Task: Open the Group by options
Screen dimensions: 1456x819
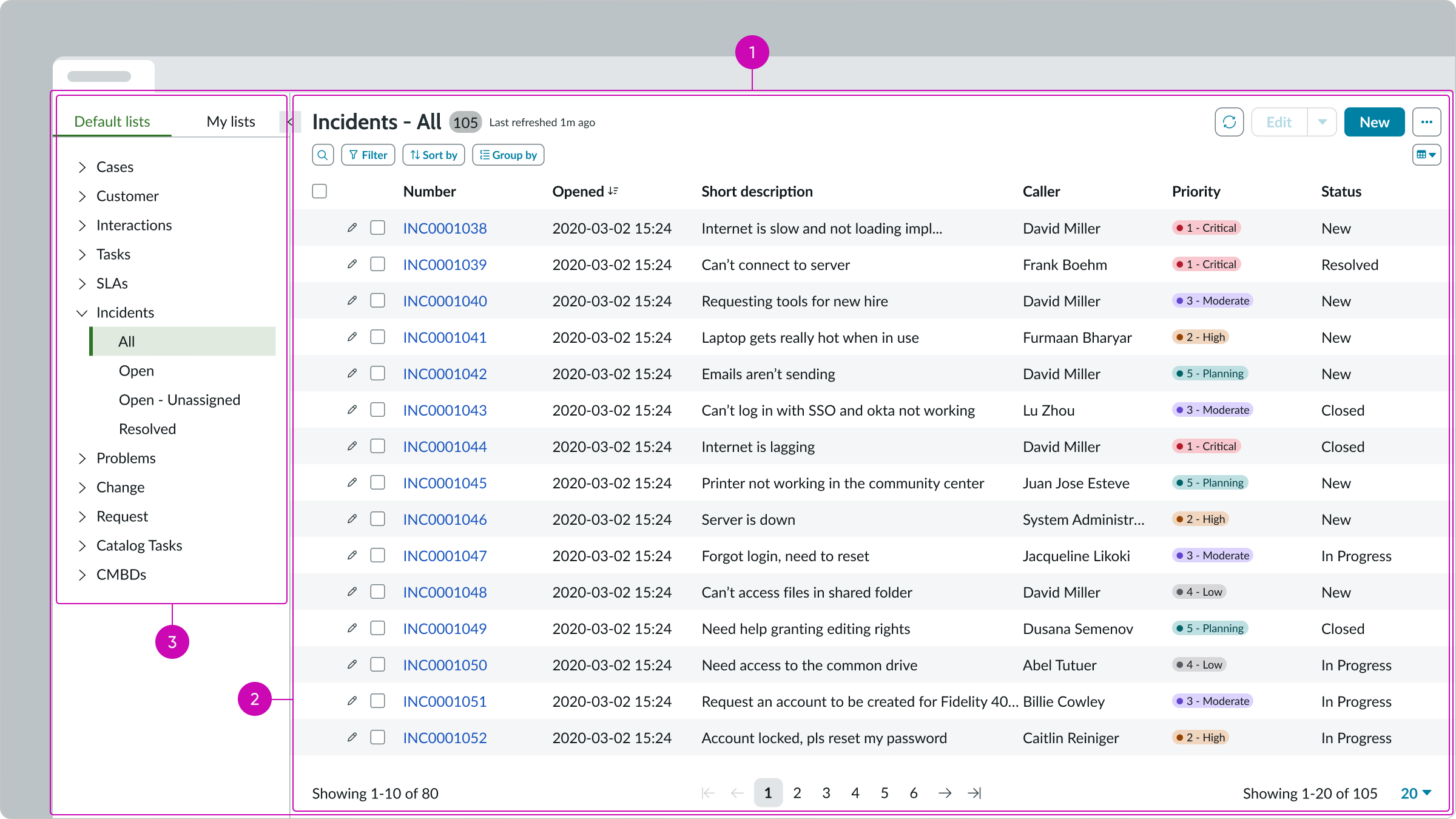Action: coord(508,155)
